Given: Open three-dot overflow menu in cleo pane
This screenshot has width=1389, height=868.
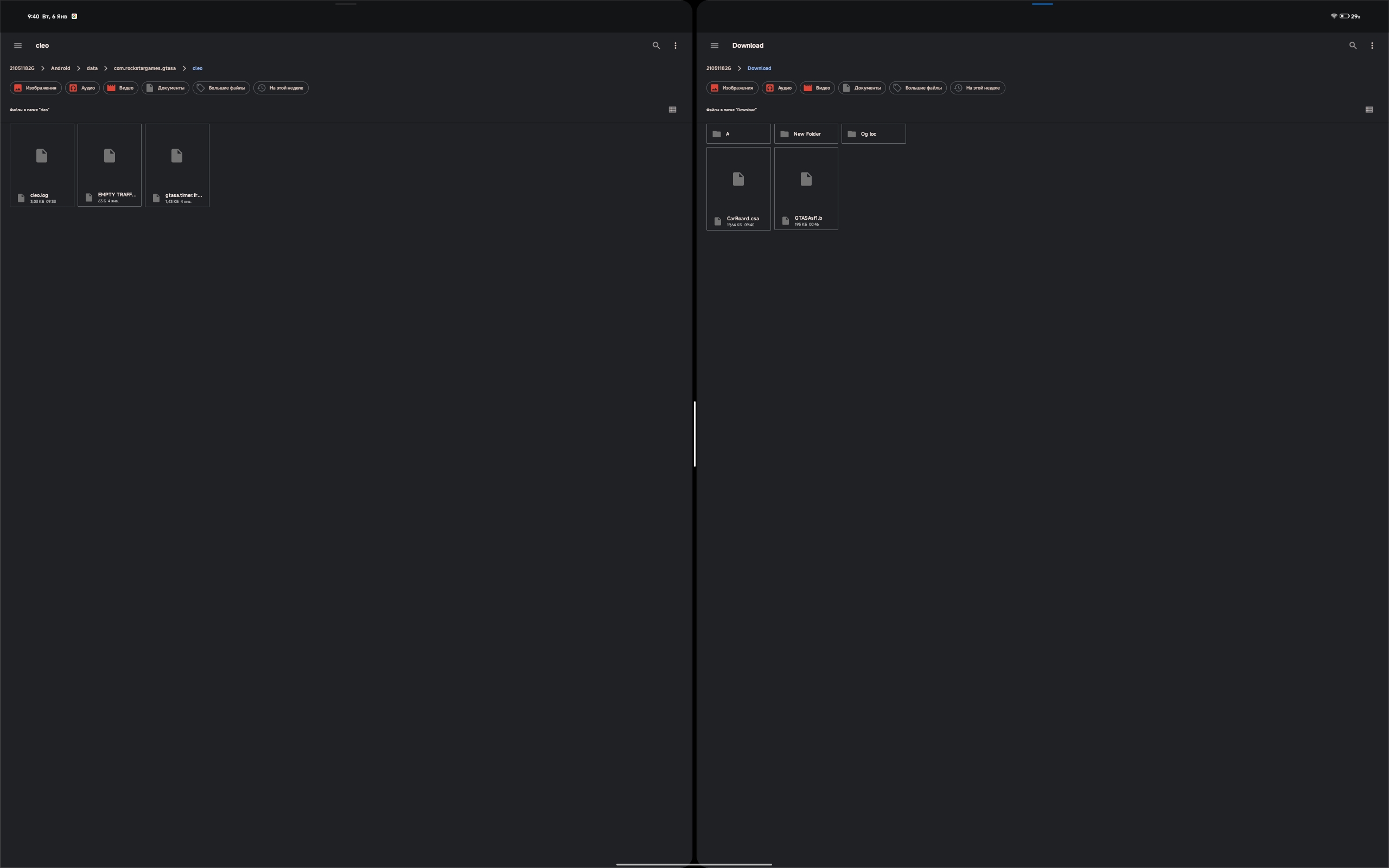Looking at the screenshot, I should (675, 46).
